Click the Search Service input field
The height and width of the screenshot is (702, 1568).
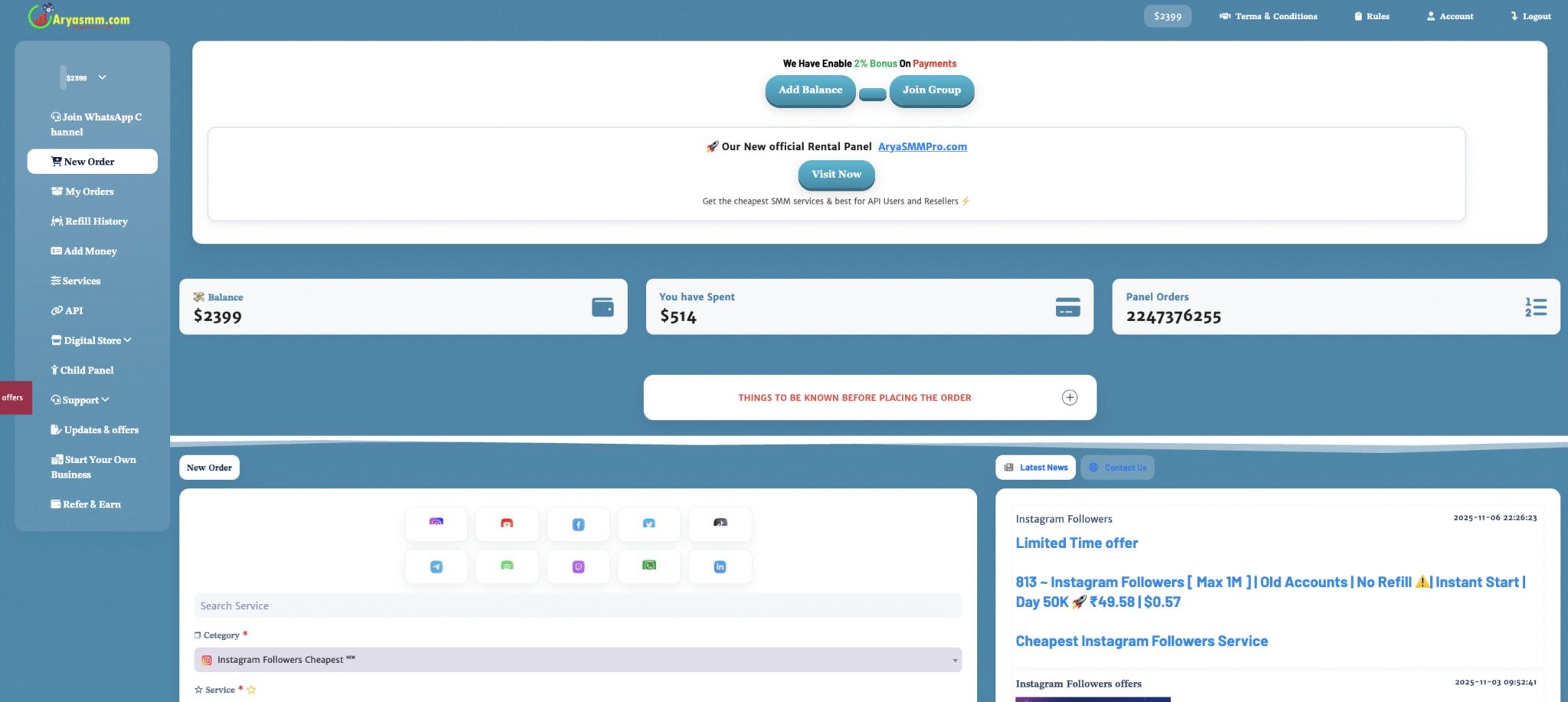577,606
